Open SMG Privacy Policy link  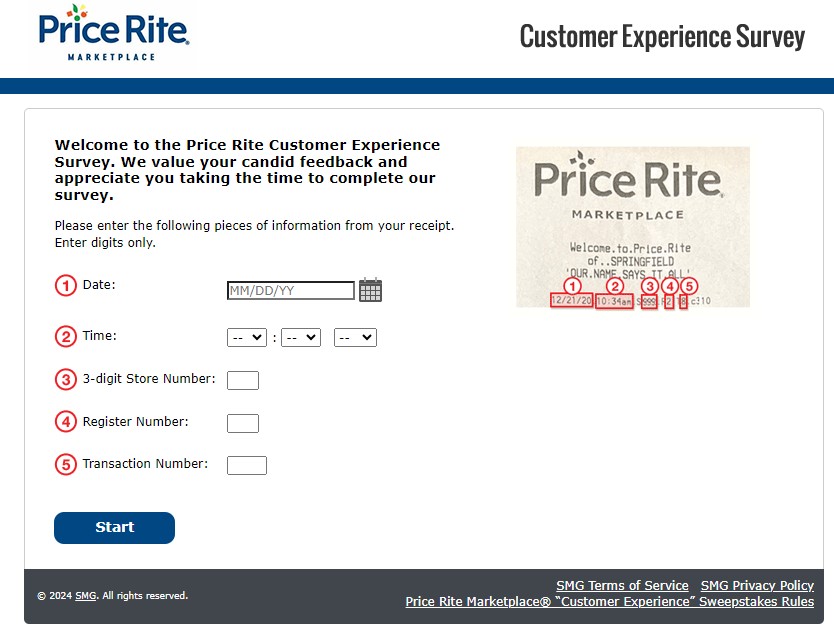757,585
